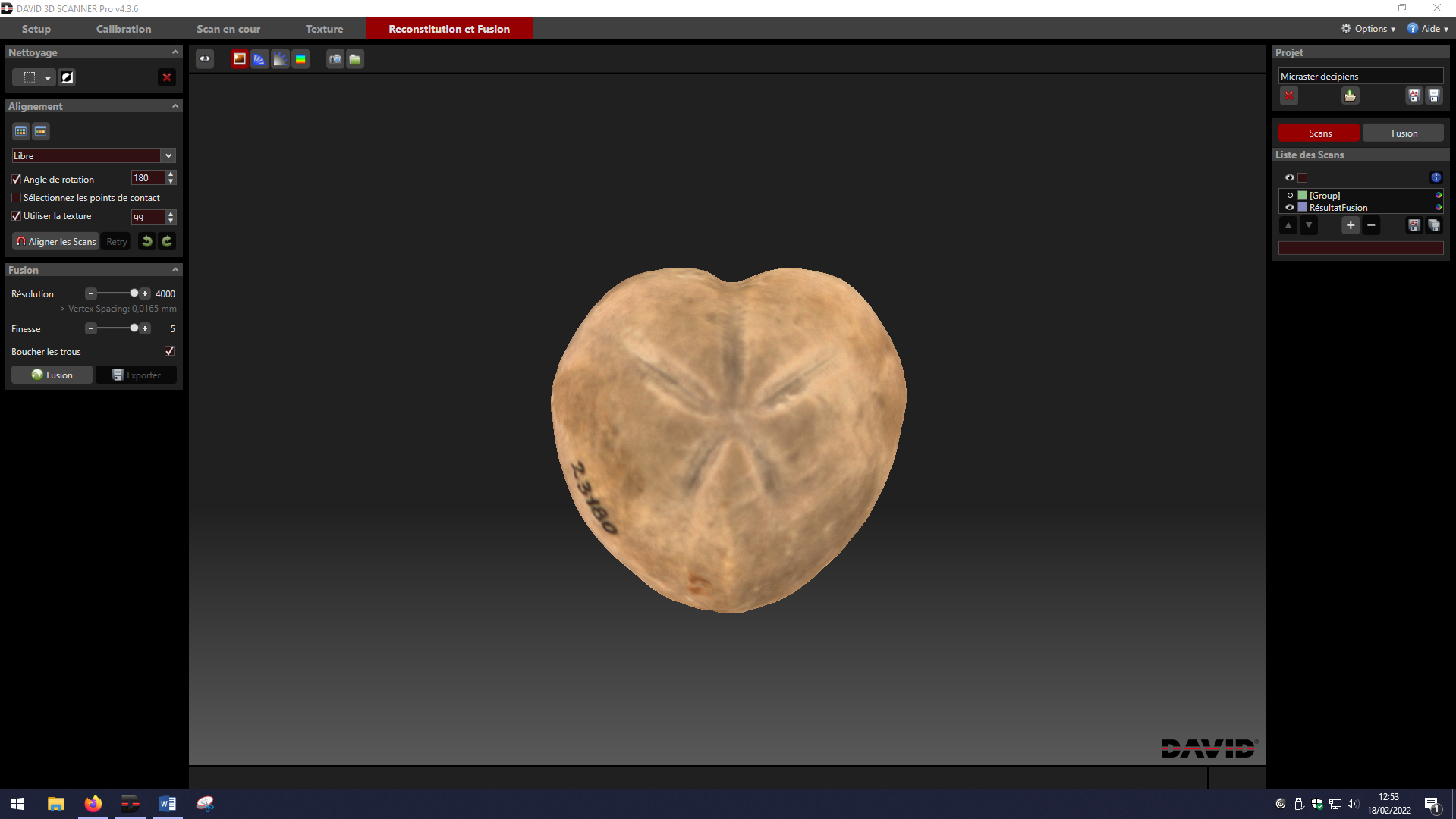Uncheck Angle de rotation checkbox

click(x=16, y=180)
